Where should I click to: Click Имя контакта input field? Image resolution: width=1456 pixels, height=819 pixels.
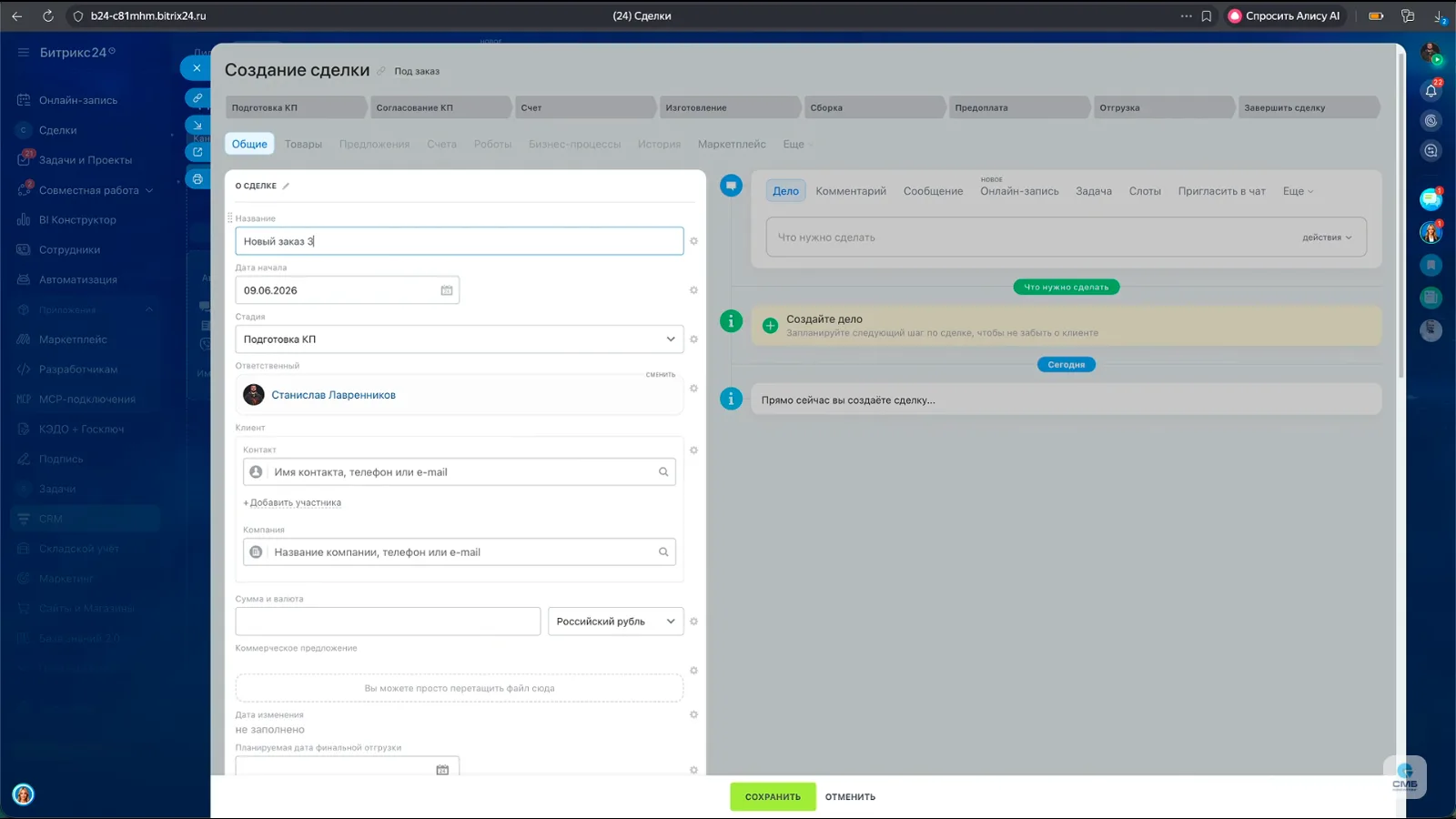460,472
